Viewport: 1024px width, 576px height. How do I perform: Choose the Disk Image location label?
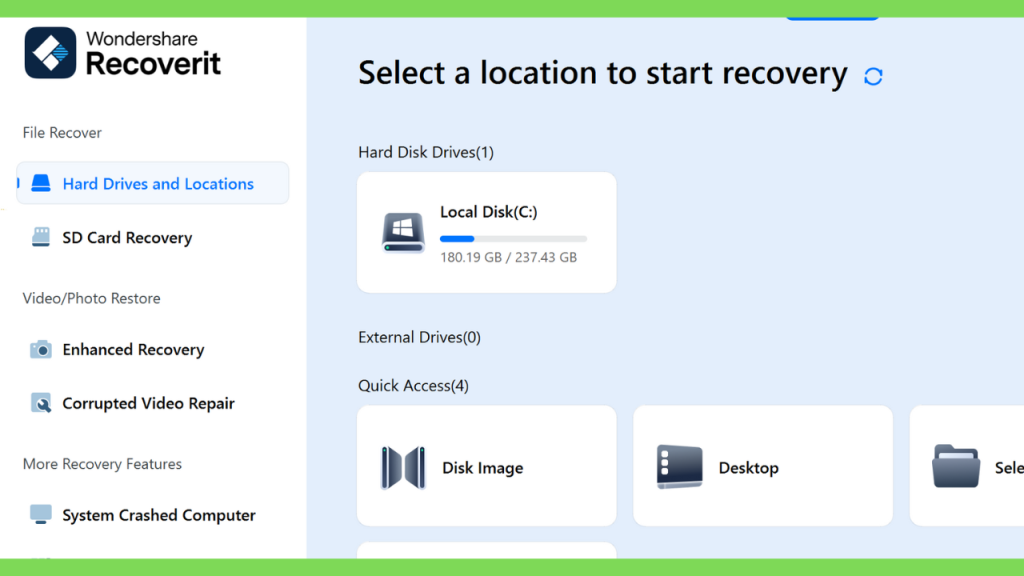[483, 468]
